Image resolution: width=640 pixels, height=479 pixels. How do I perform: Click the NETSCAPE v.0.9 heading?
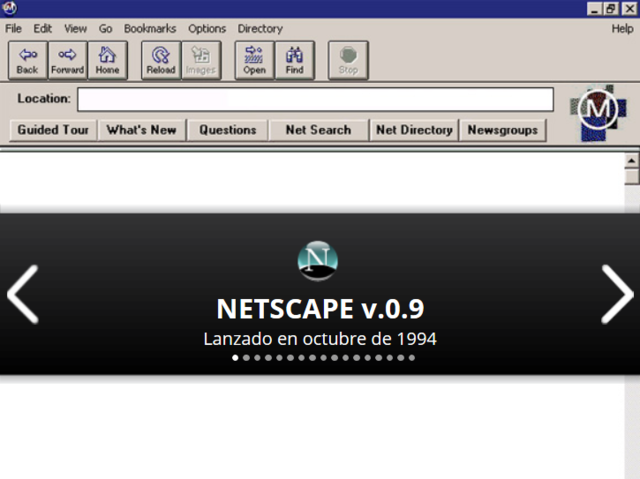tap(320, 308)
